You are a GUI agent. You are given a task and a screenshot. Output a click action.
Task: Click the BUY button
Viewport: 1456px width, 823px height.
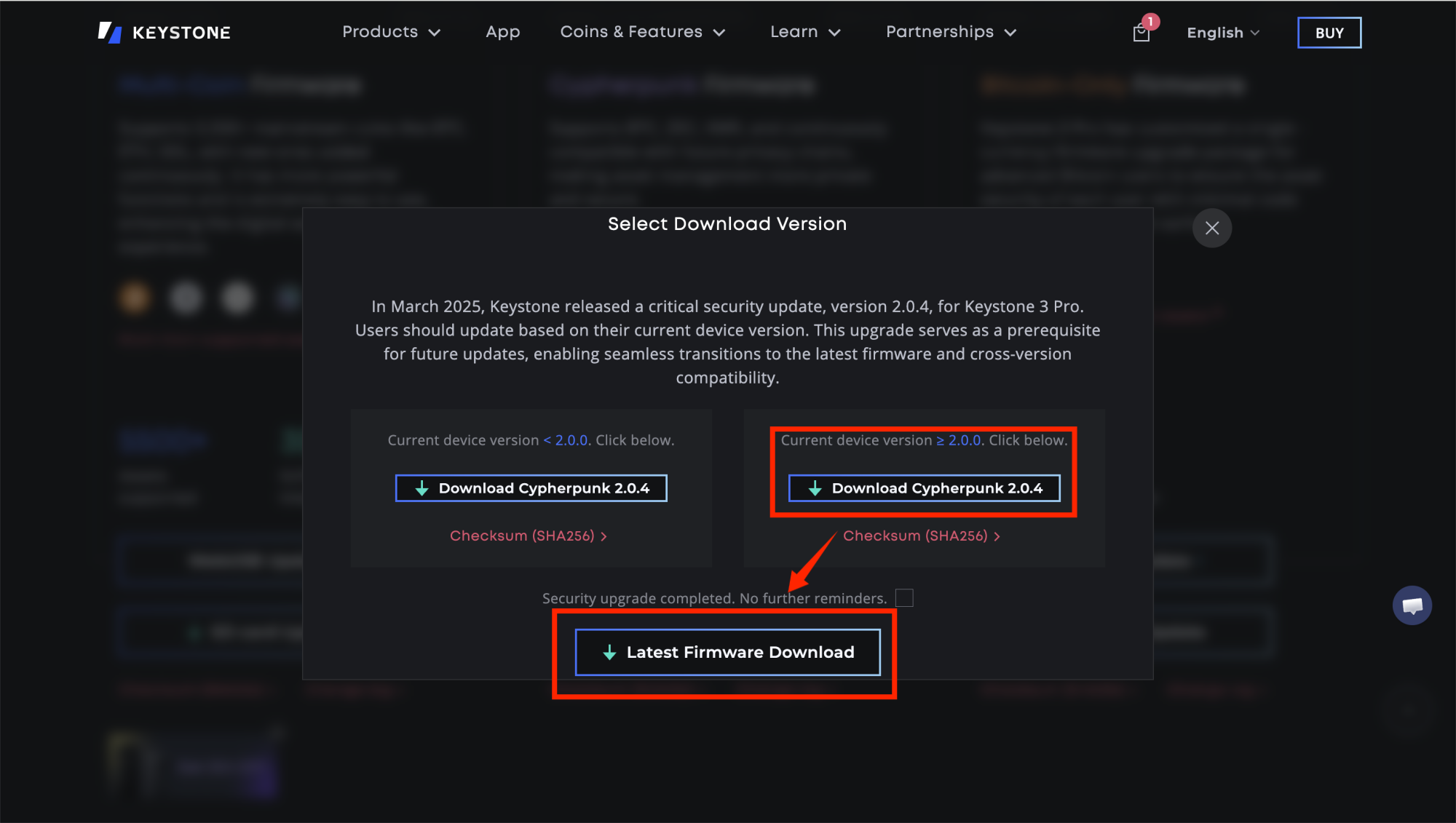pyautogui.click(x=1329, y=33)
